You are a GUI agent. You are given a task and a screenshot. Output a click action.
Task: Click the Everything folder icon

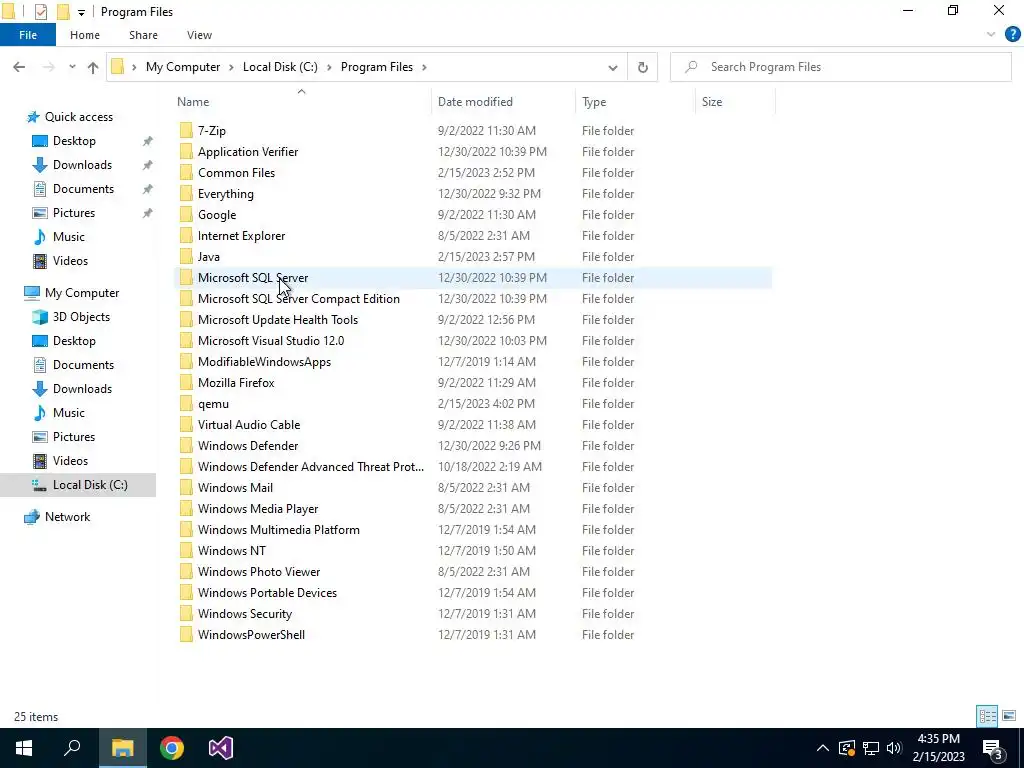(x=186, y=193)
